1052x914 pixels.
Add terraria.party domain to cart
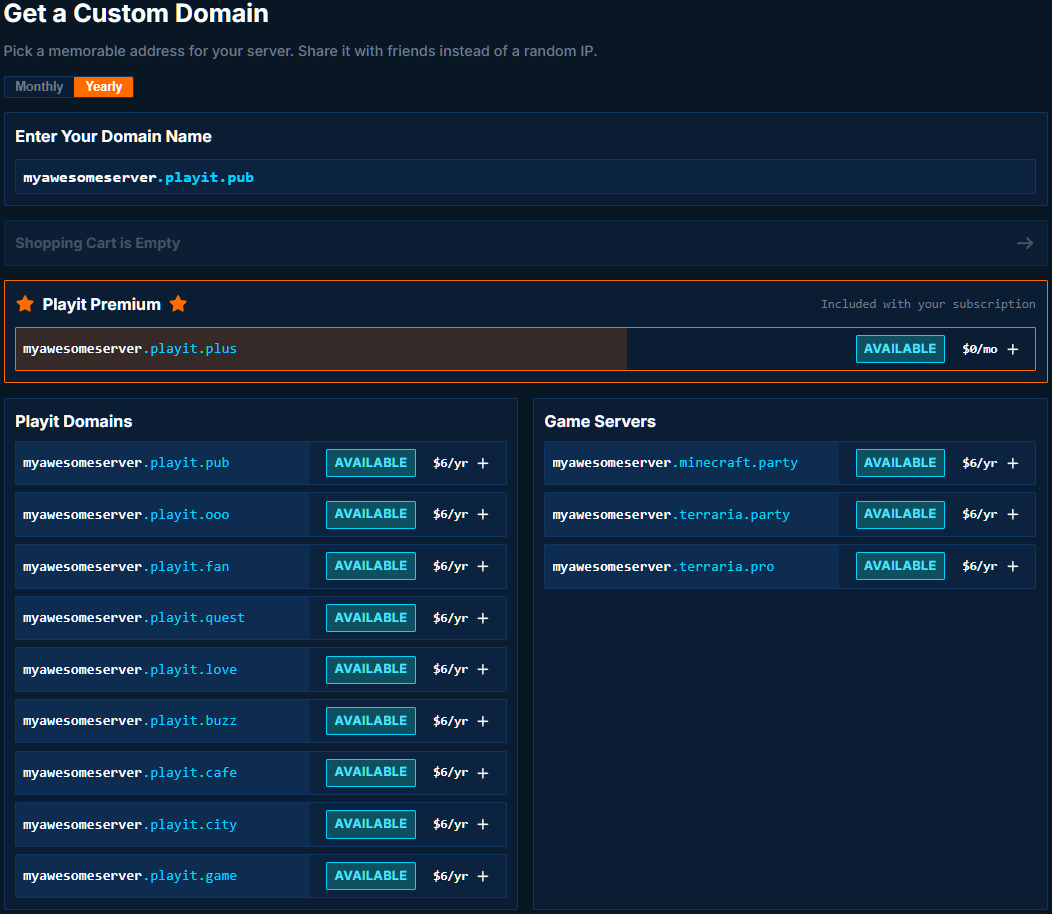(1013, 514)
